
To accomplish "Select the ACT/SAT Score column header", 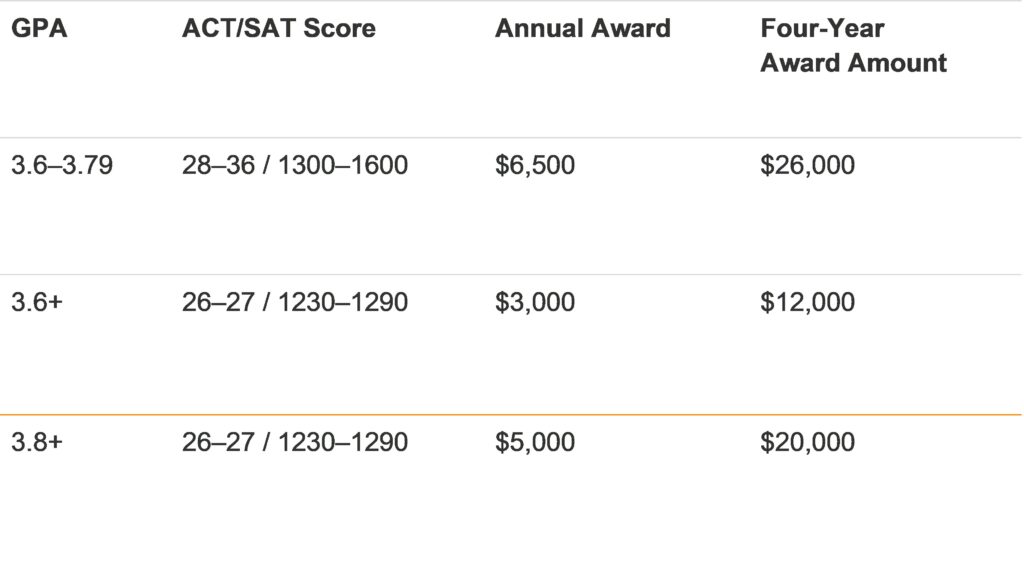I will click(x=279, y=28).
